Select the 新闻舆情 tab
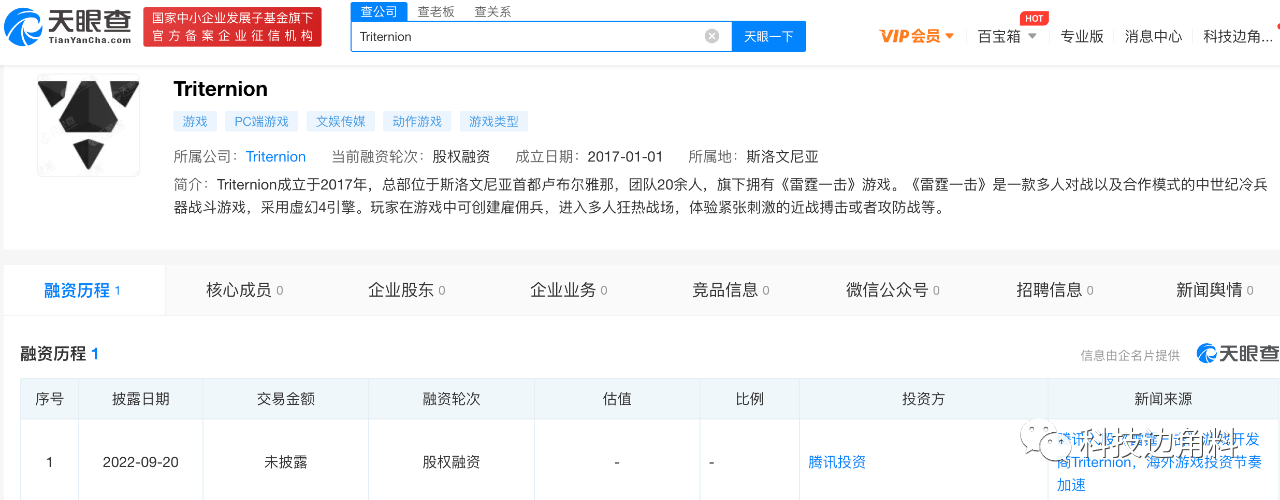The height and width of the screenshot is (500, 1280). (1214, 290)
